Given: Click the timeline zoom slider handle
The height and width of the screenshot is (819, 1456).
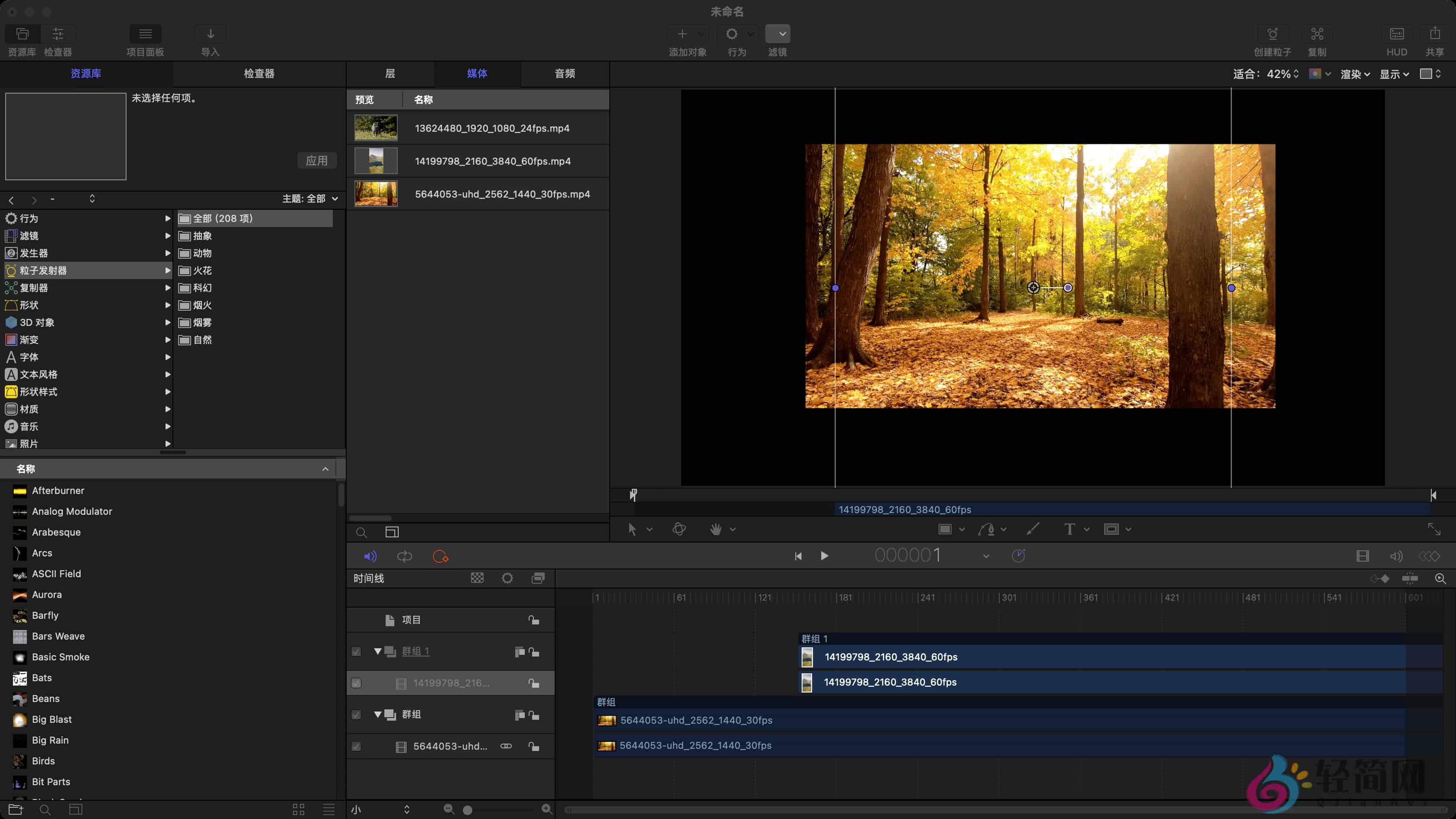Looking at the screenshot, I should click(x=468, y=810).
